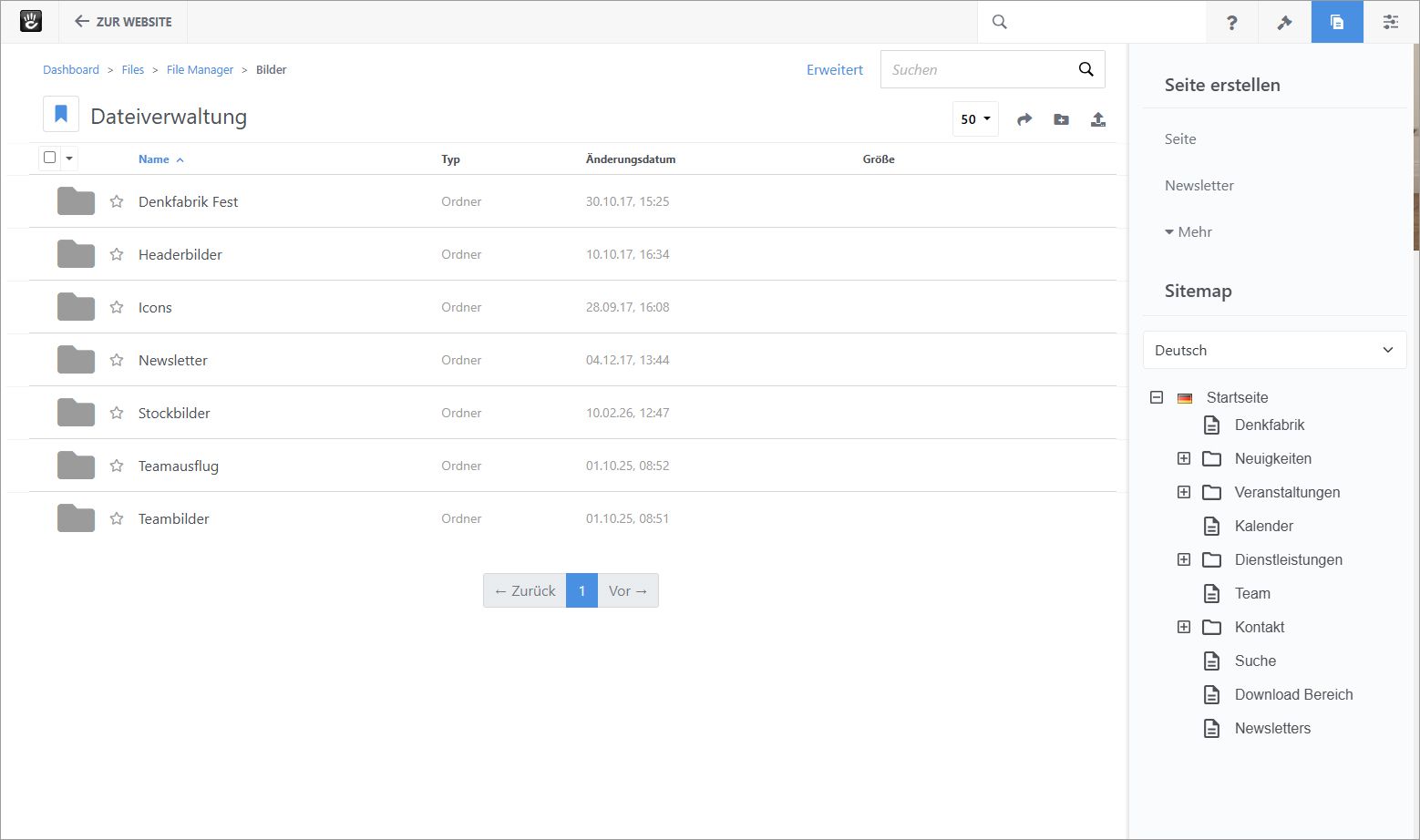
Task: Open the help question mark icon
Action: click(1231, 22)
